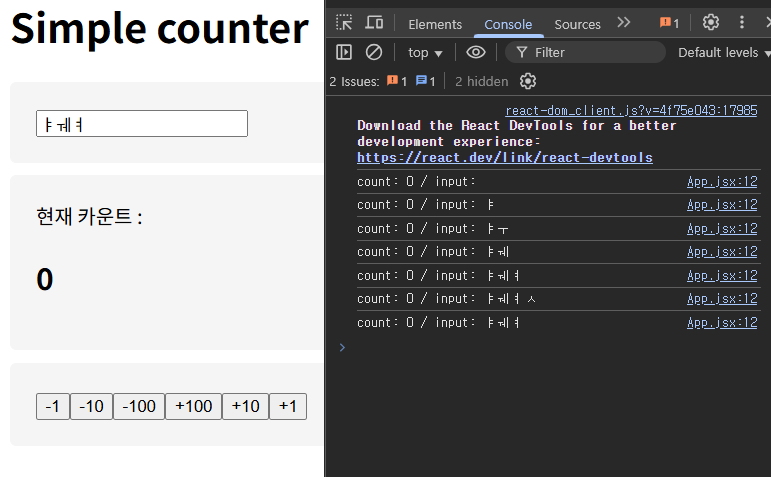Open App.jsx:12 link of last log row
Viewport: 771px width, 477px height.
tap(722, 323)
